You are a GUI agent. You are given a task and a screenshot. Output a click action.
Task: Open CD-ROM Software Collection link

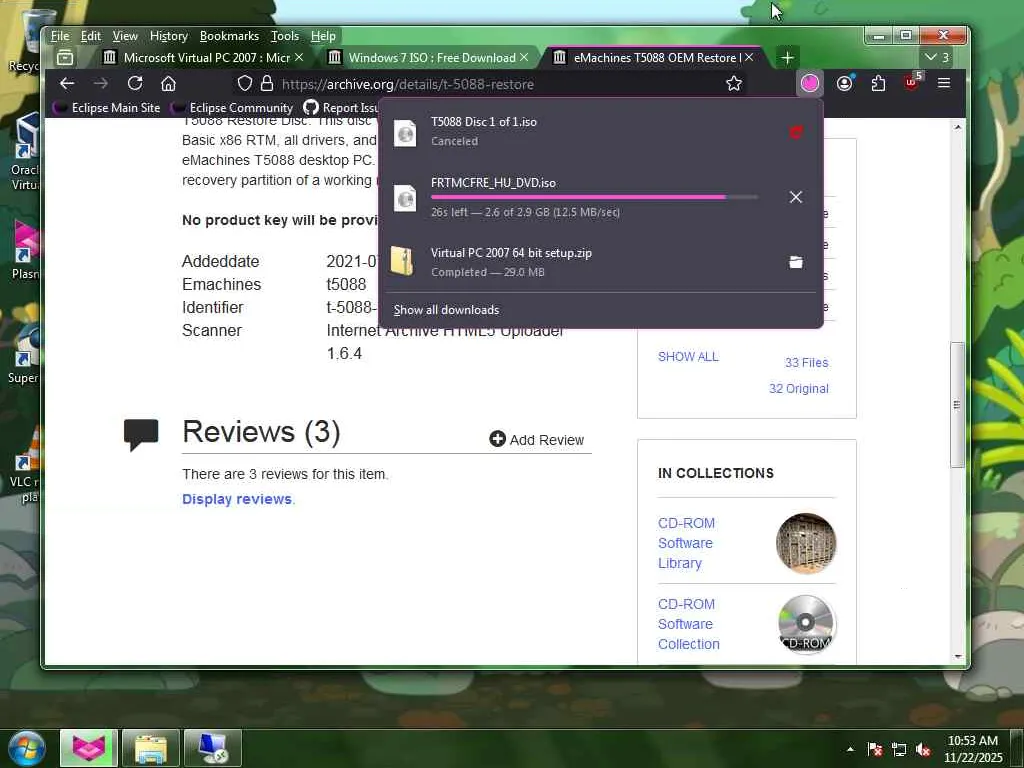click(688, 624)
